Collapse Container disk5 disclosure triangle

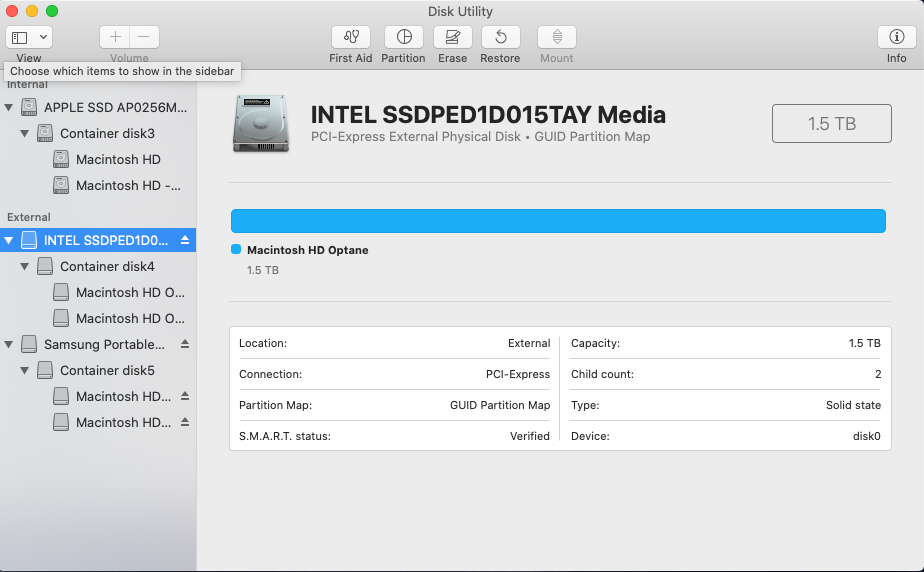(24, 370)
